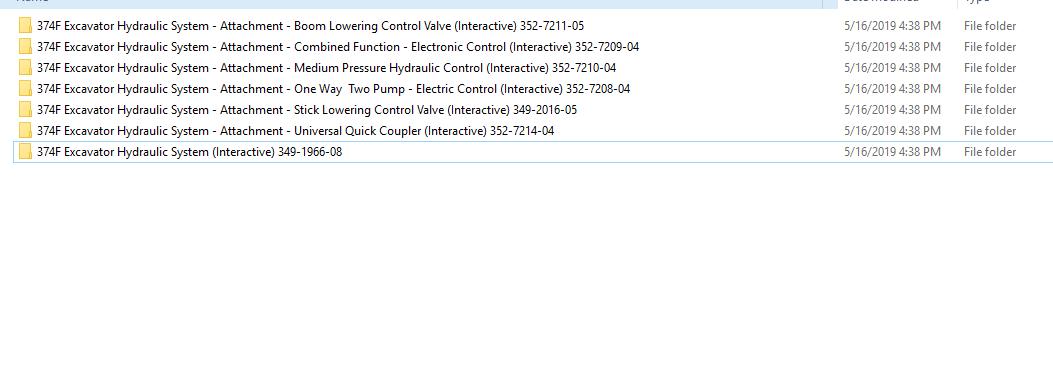Select the 374F Excavator Hydraulic System 349-1966-08 name
1053x381 pixels.
[x=189, y=152]
